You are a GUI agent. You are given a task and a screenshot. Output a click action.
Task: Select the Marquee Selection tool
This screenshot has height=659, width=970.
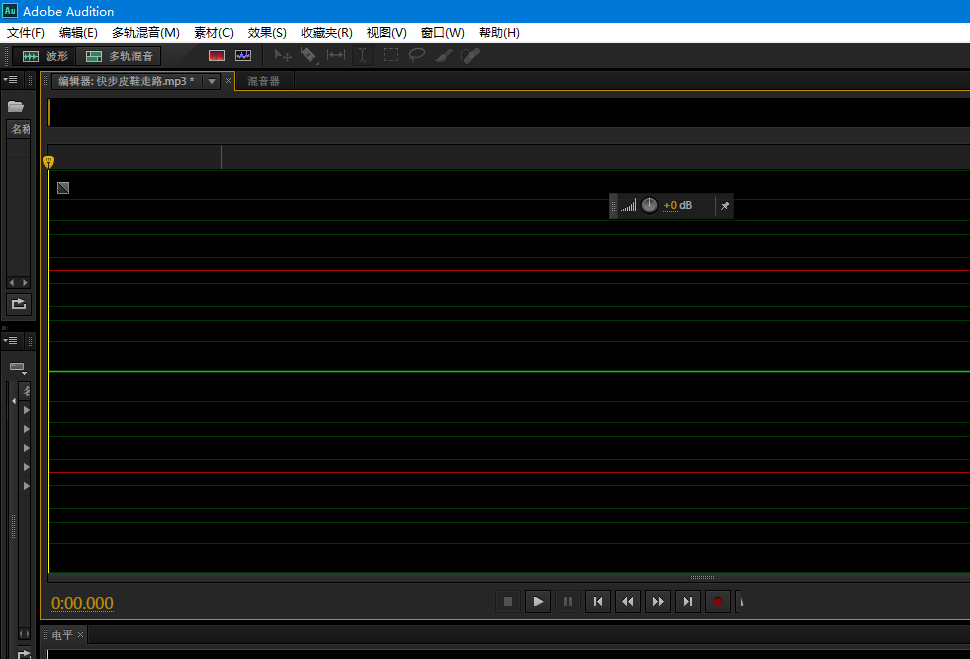pyautogui.click(x=390, y=55)
